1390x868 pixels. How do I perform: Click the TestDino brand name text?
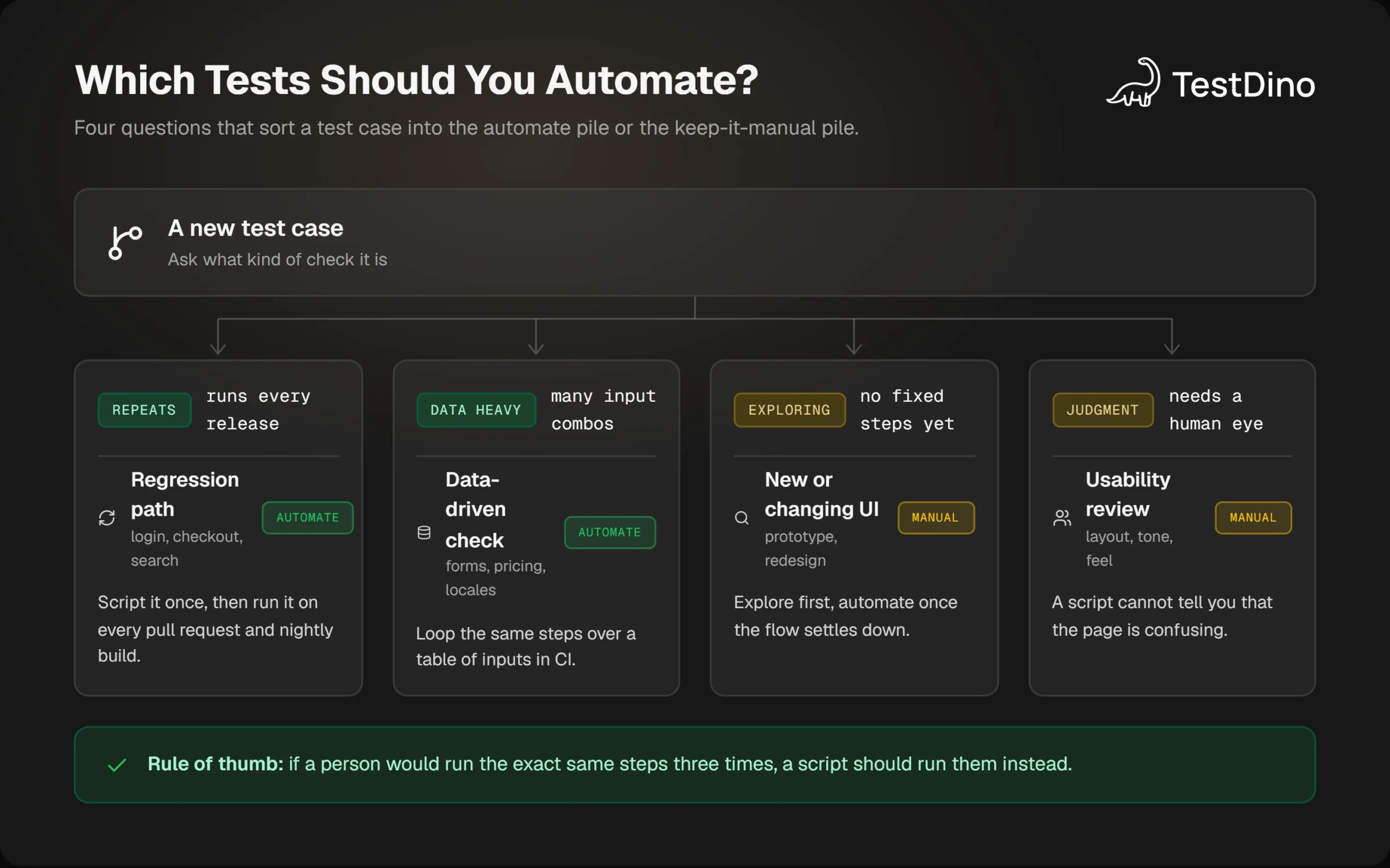(x=1243, y=84)
